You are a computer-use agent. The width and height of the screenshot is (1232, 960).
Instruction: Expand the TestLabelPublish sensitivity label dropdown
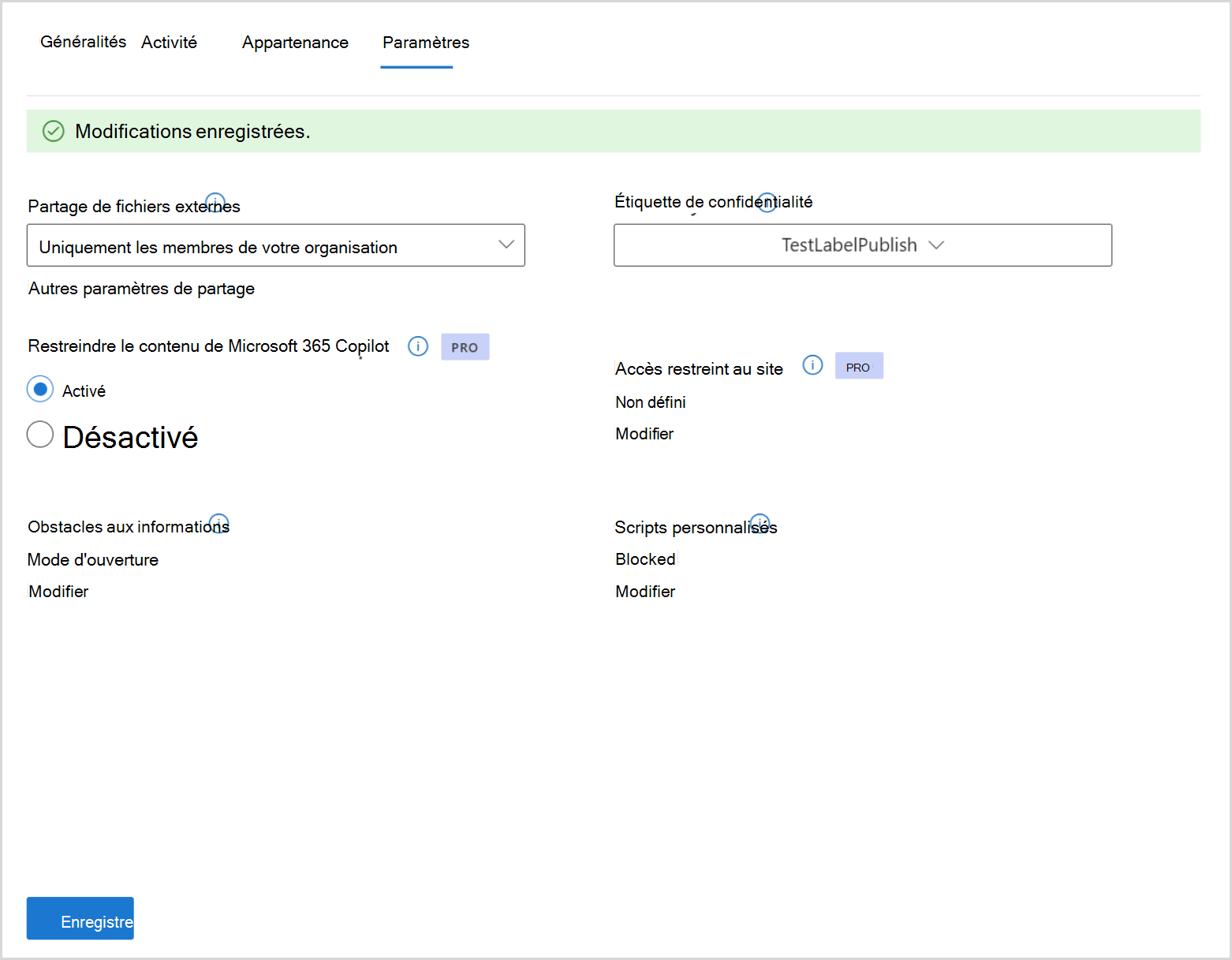click(863, 245)
